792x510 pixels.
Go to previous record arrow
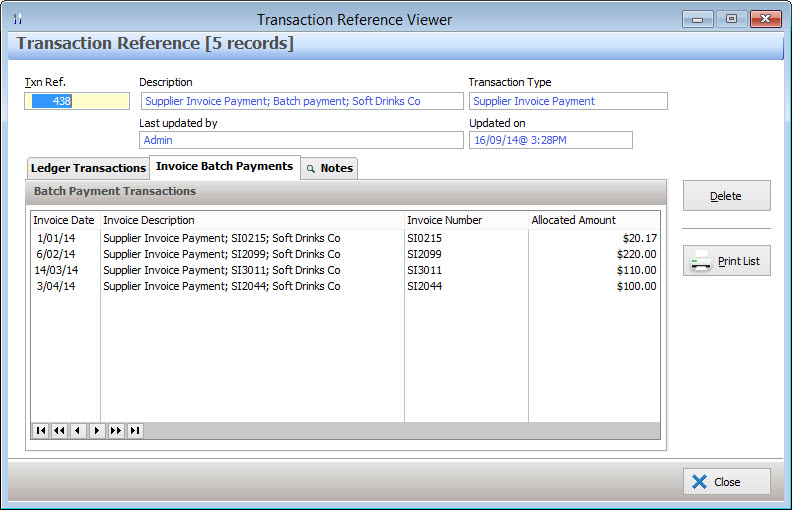tap(78, 430)
